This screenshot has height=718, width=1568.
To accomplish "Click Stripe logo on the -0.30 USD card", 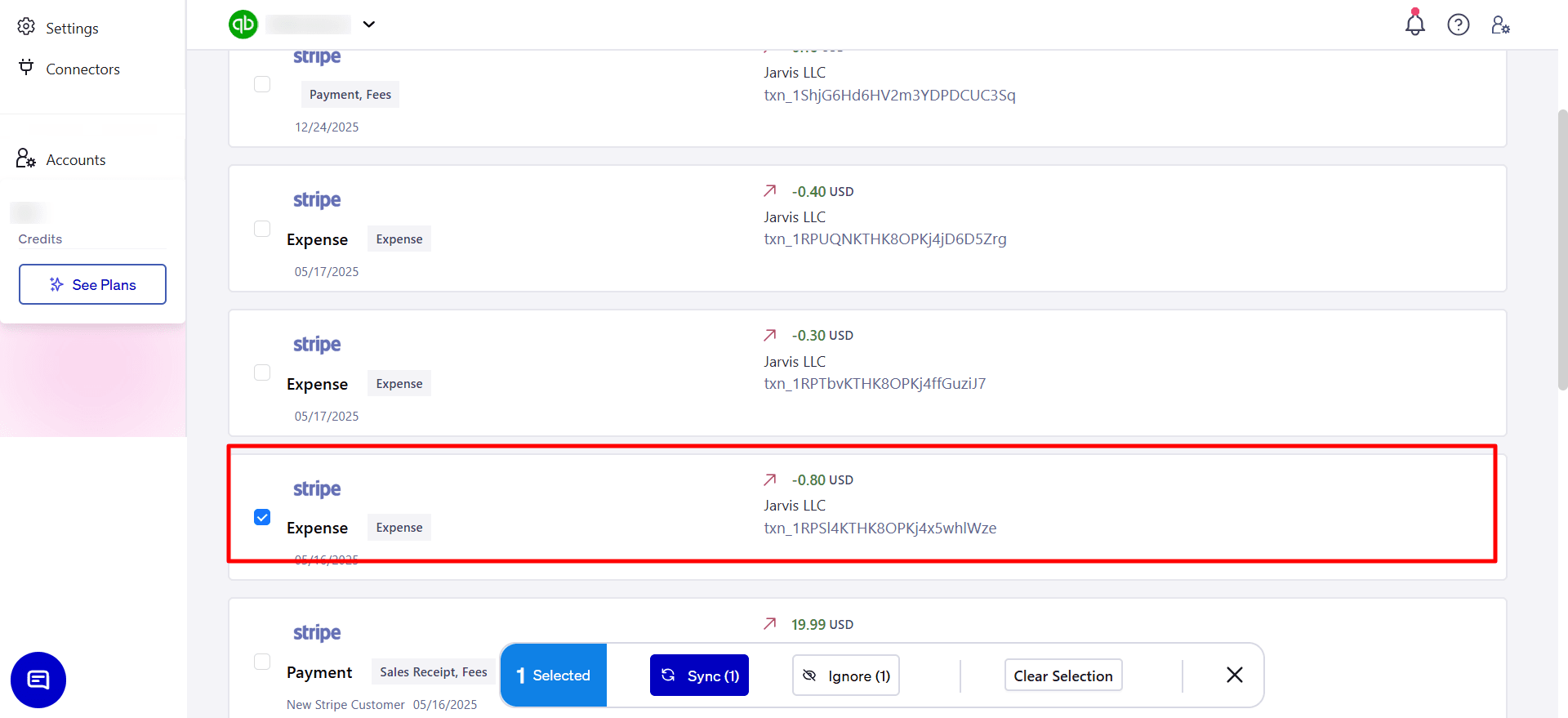I will 317,345.
